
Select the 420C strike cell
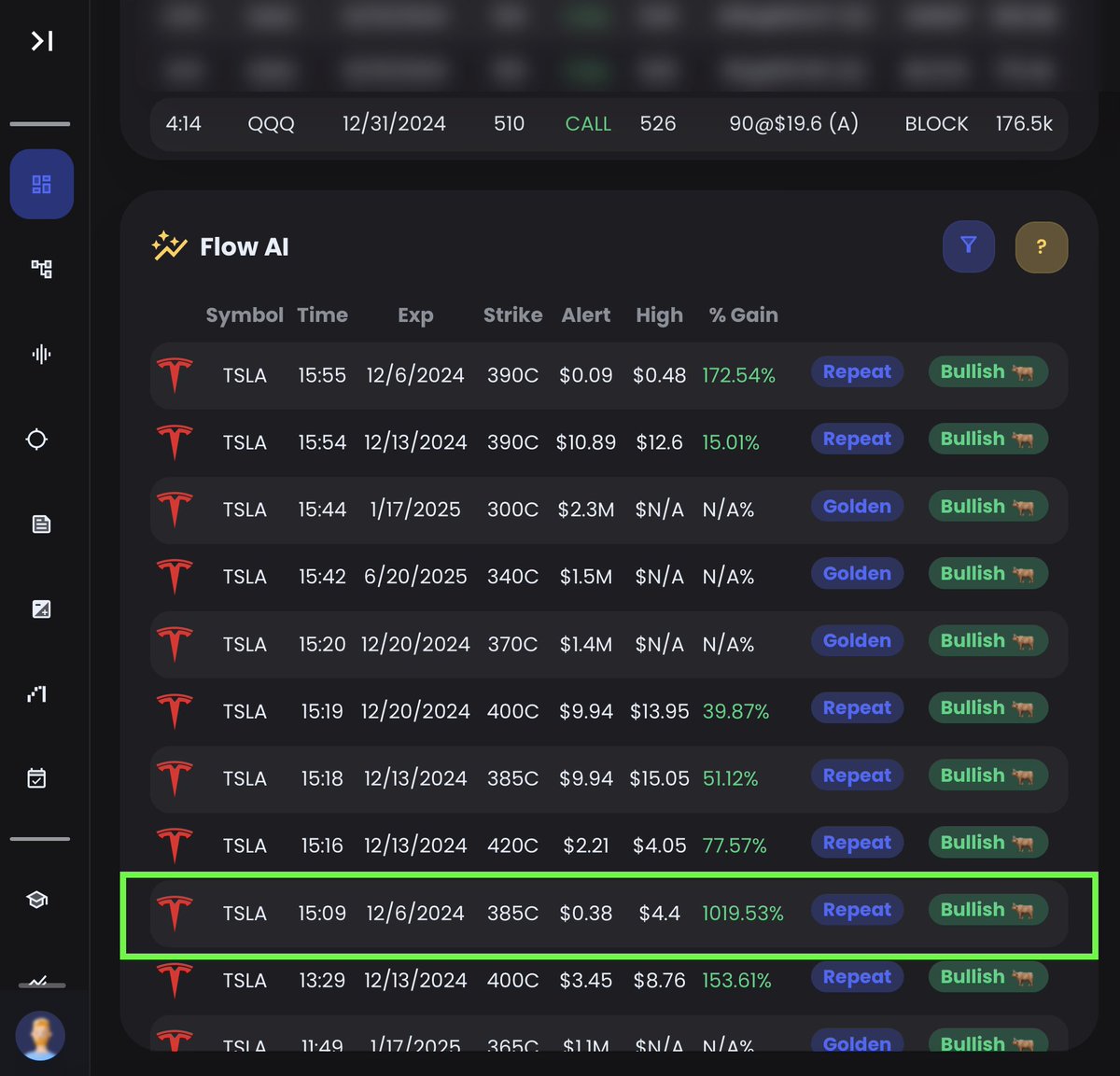[x=512, y=845]
